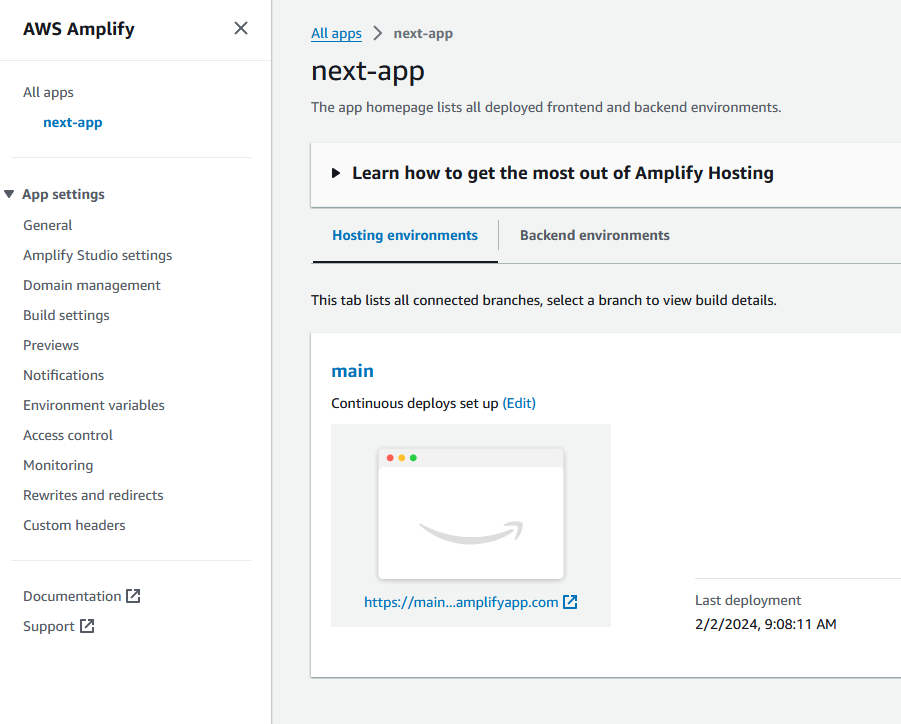Open General settings
This screenshot has height=724, width=901.
pyautogui.click(x=47, y=224)
